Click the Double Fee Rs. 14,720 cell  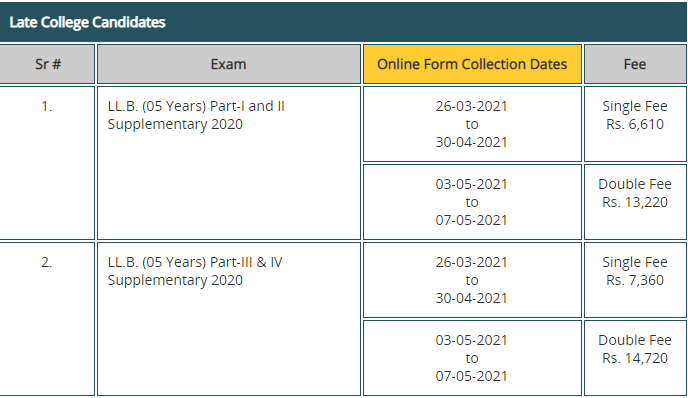click(x=635, y=358)
